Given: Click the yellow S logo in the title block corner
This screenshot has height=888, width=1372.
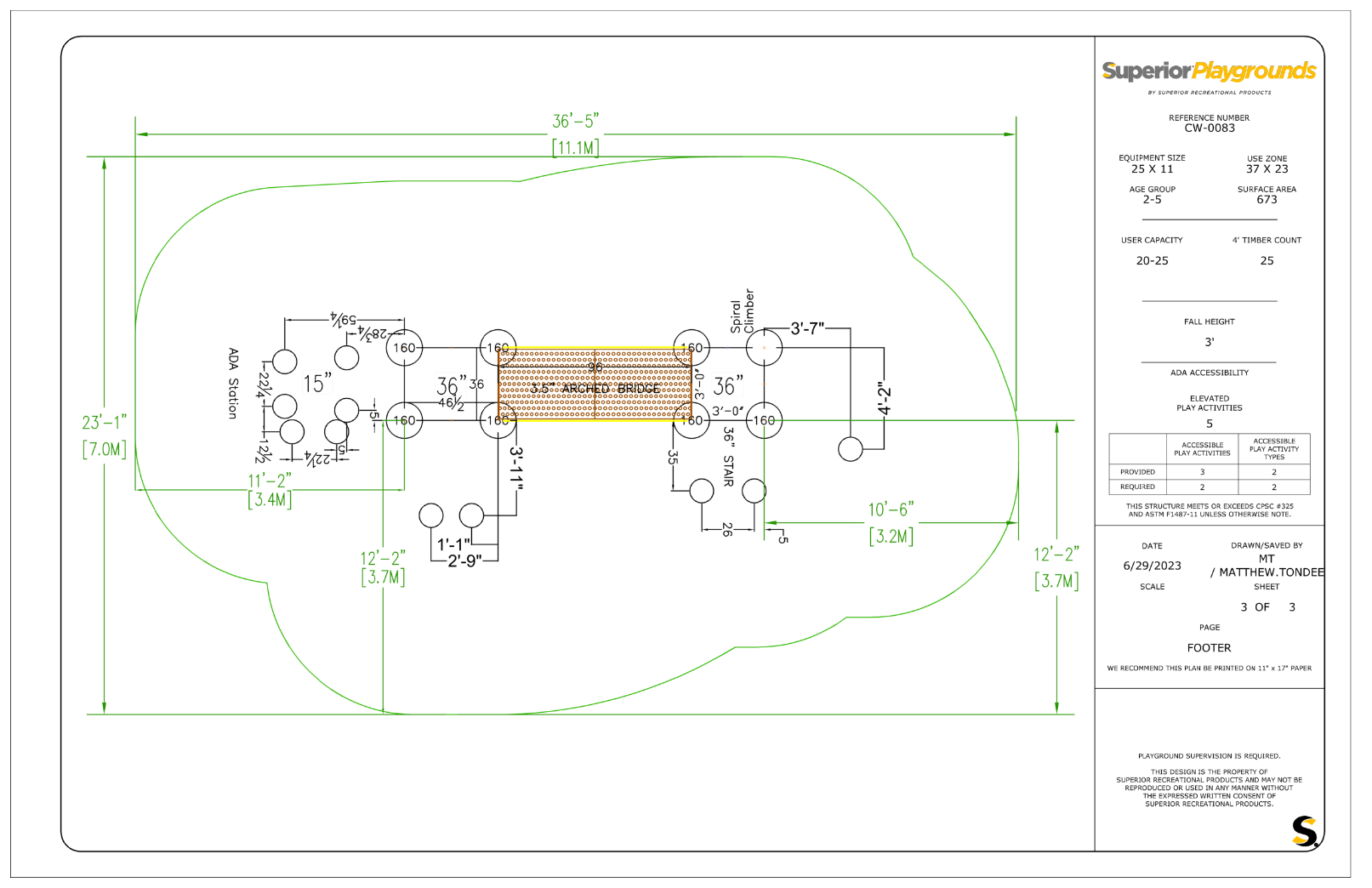Looking at the screenshot, I should [x=1305, y=831].
